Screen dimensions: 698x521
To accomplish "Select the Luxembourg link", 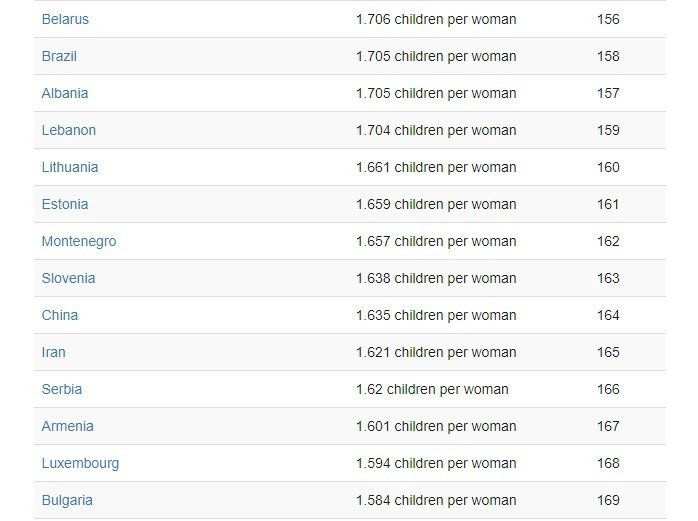I will (x=80, y=463).
